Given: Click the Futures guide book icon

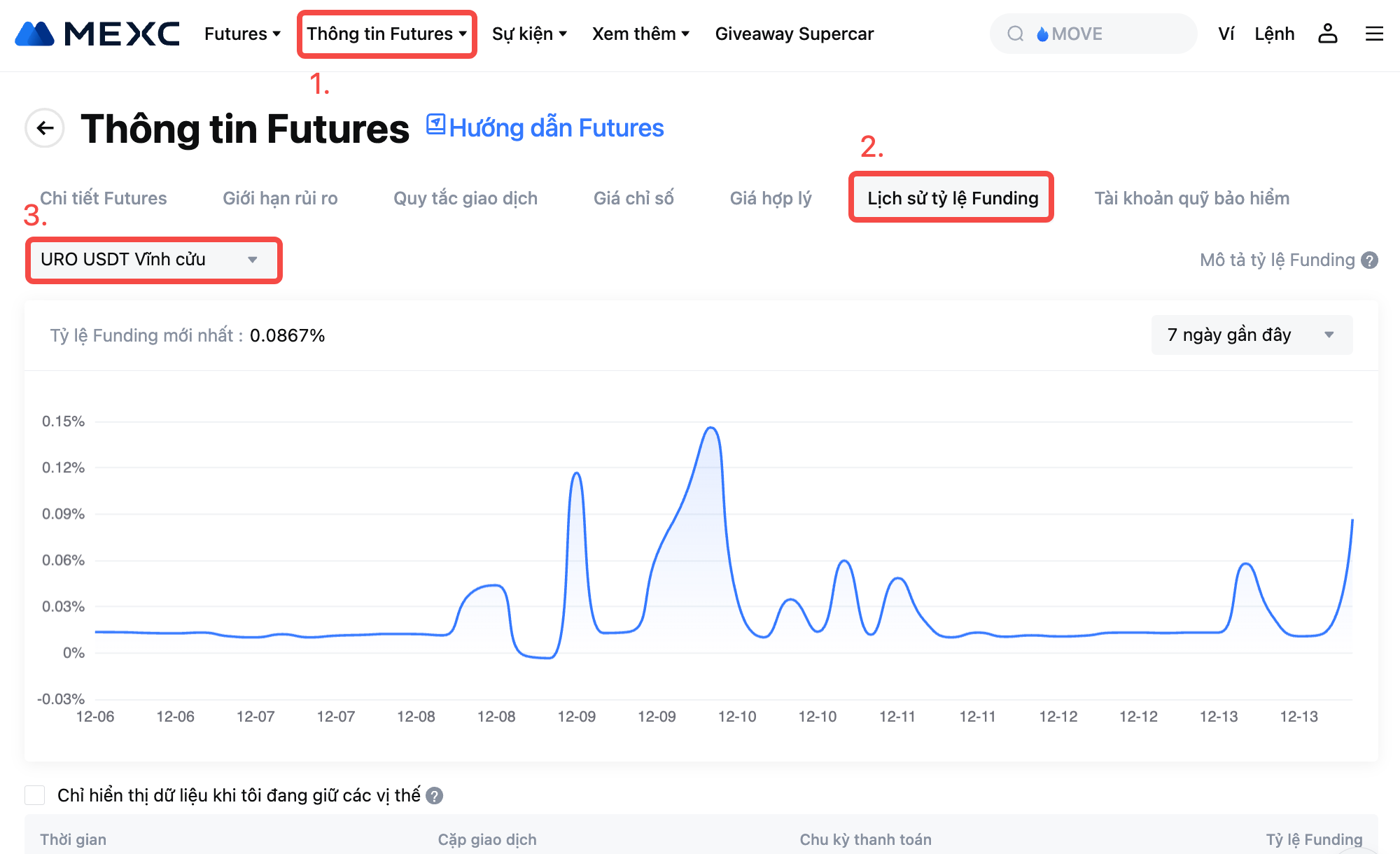Looking at the screenshot, I should tap(435, 125).
